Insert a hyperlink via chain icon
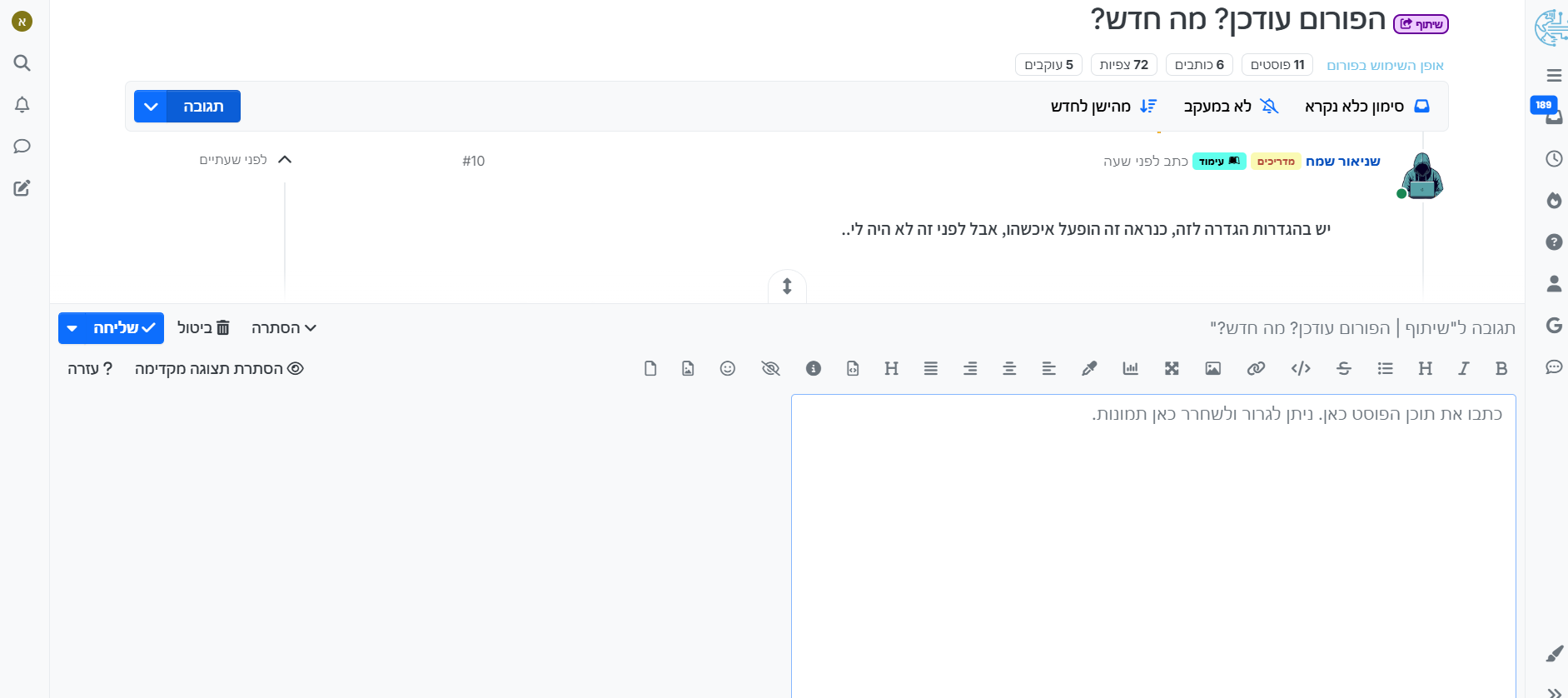Screen dimensions: 1568x698 [1256, 368]
